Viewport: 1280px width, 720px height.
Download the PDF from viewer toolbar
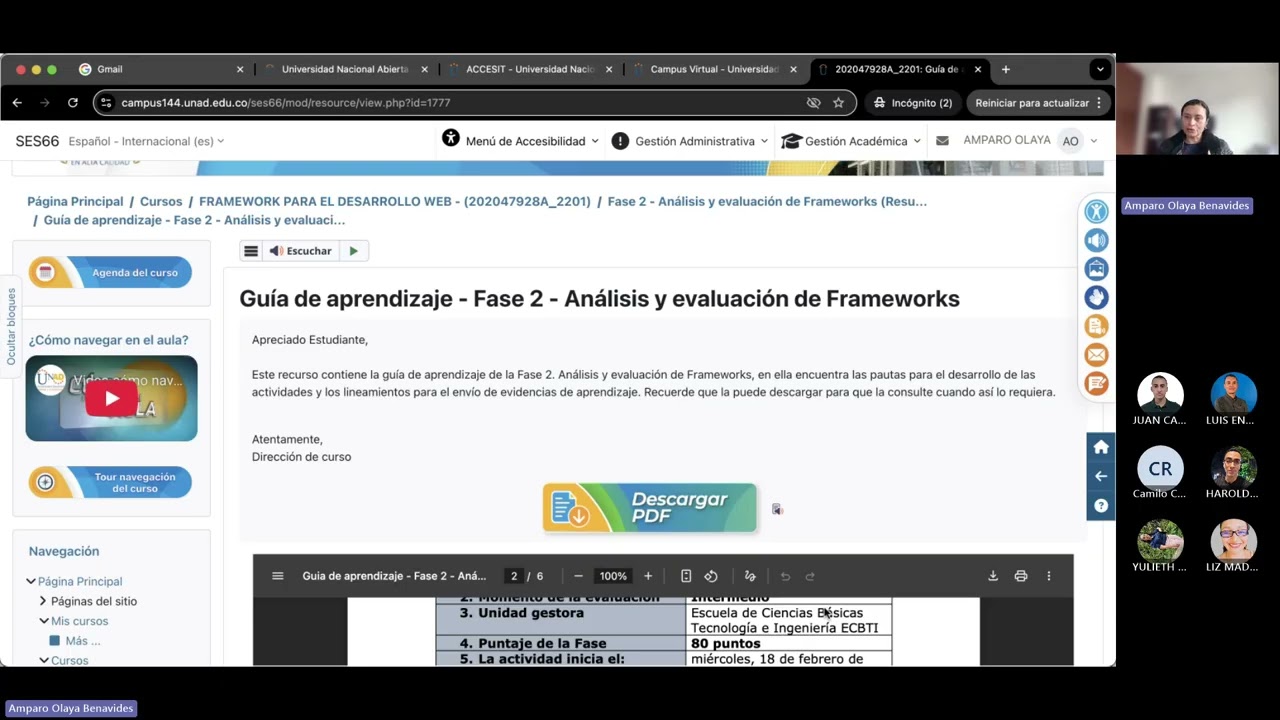pos(993,576)
